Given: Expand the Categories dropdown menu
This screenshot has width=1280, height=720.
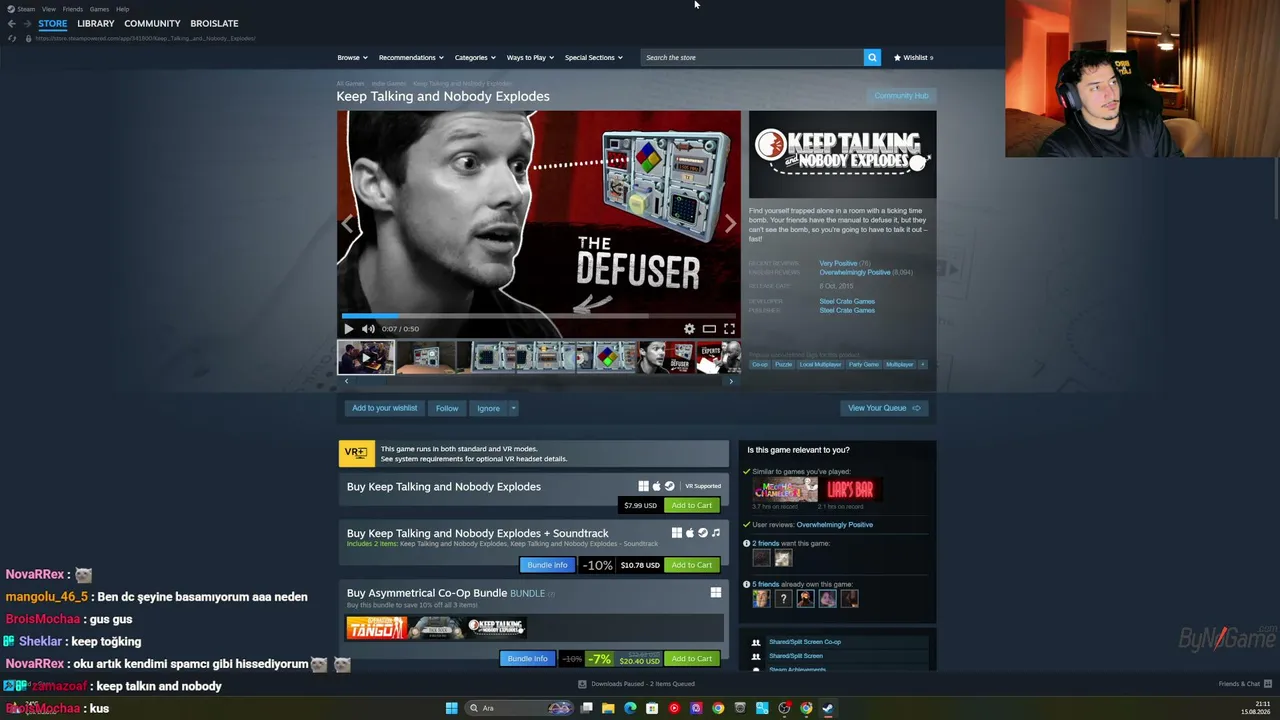Looking at the screenshot, I should point(475,57).
